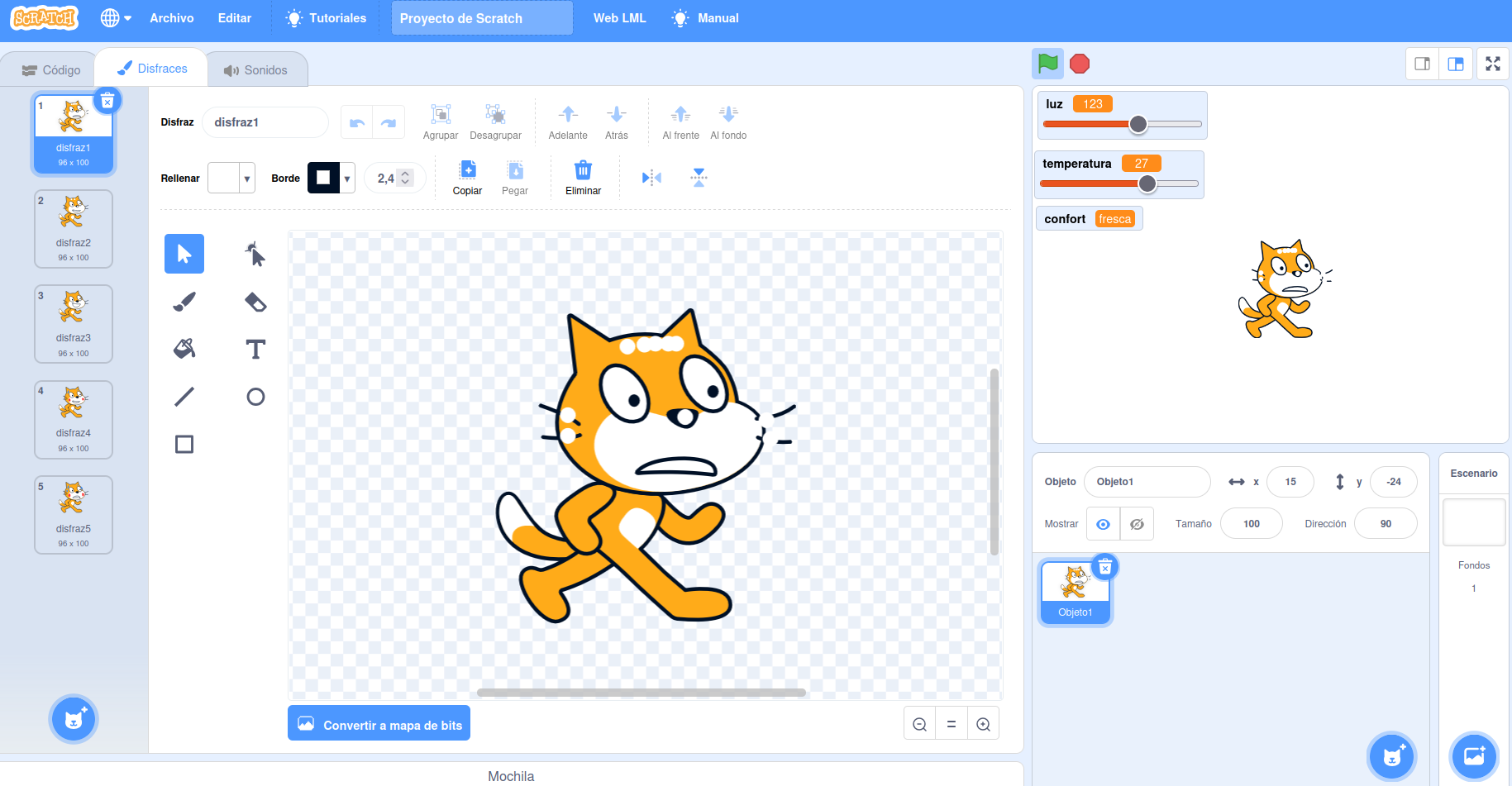Image resolution: width=1512 pixels, height=786 pixels.
Task: Select the Eraser tool
Action: click(255, 302)
